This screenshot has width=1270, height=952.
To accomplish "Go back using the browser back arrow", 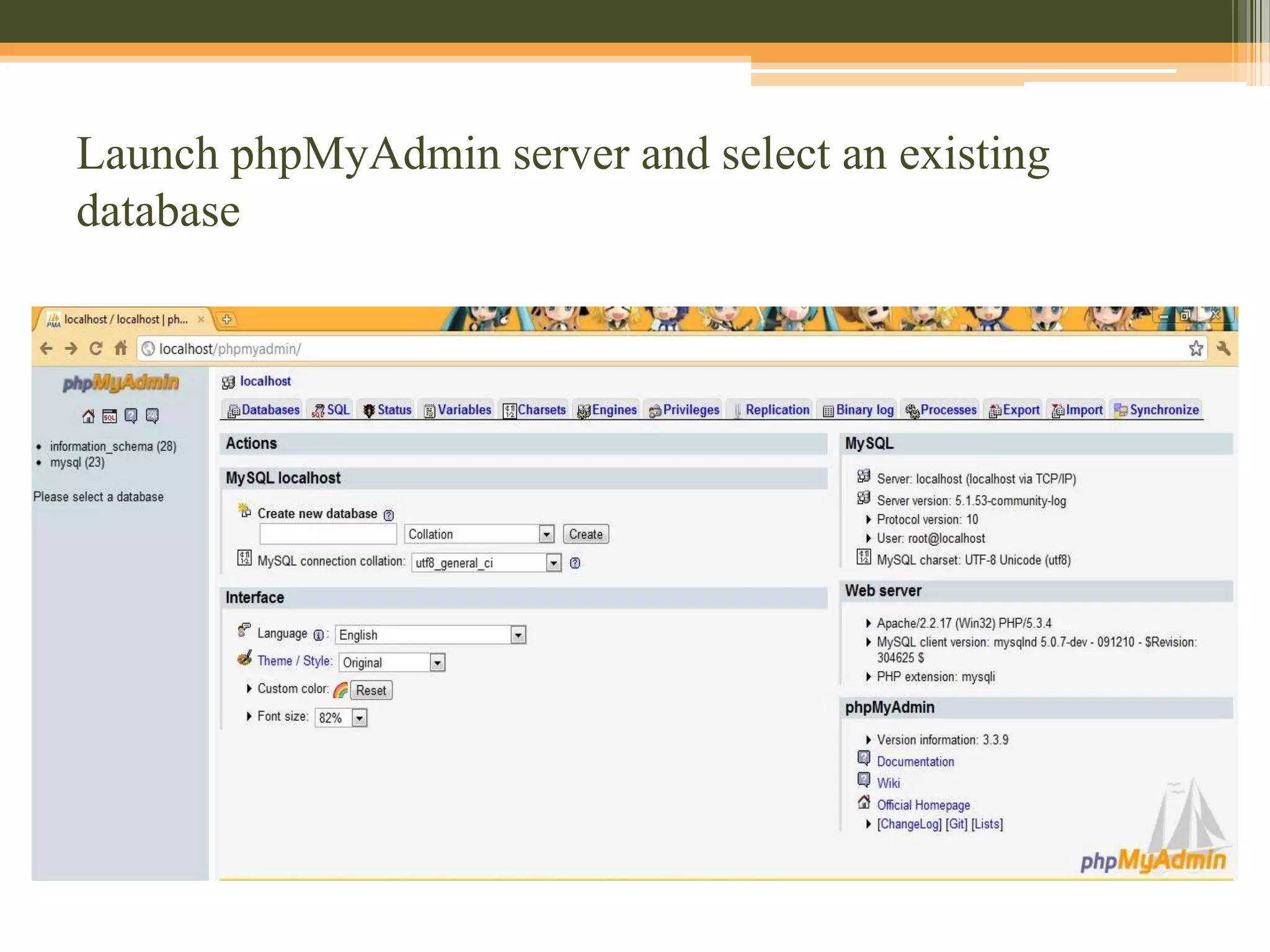I will [47, 348].
